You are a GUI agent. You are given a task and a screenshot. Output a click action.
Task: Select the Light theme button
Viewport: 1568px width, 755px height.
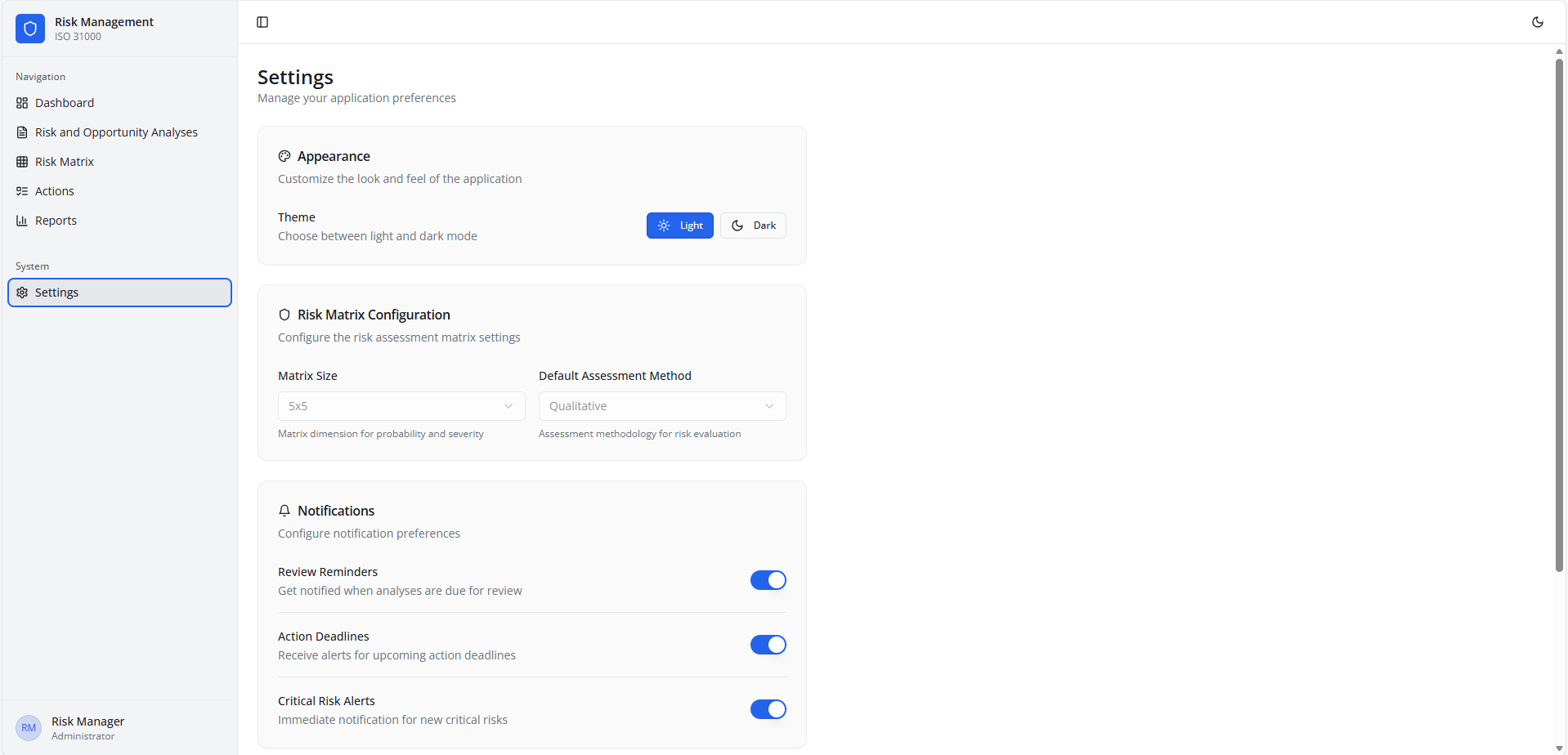679,226
